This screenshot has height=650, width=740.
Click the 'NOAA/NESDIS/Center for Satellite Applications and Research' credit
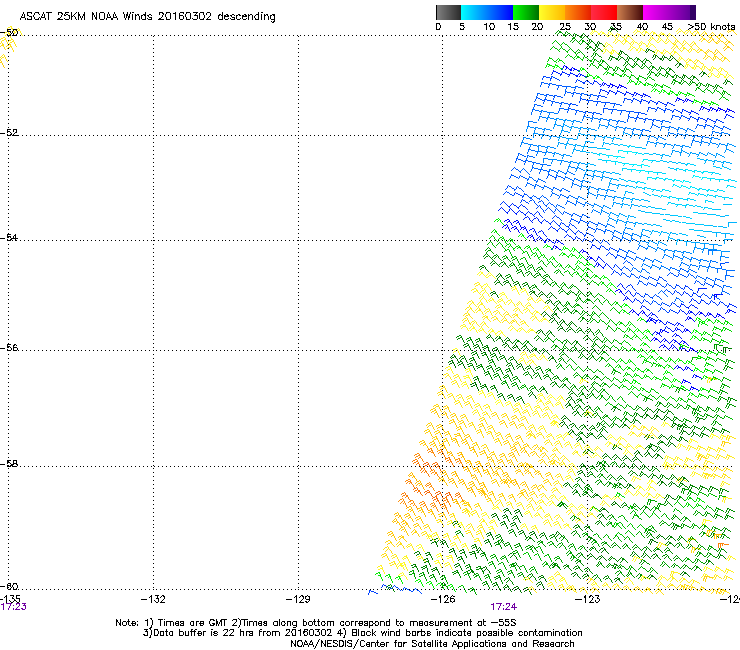432,644
